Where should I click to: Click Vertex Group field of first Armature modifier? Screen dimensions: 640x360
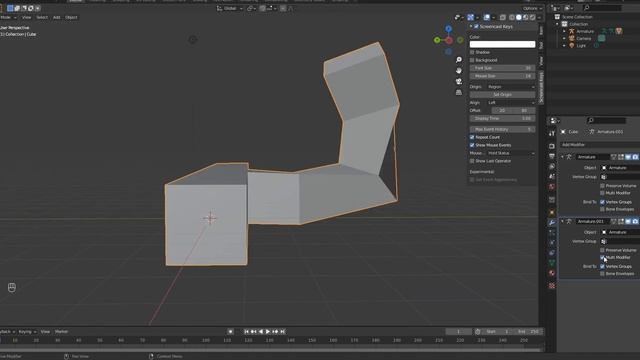coord(620,177)
